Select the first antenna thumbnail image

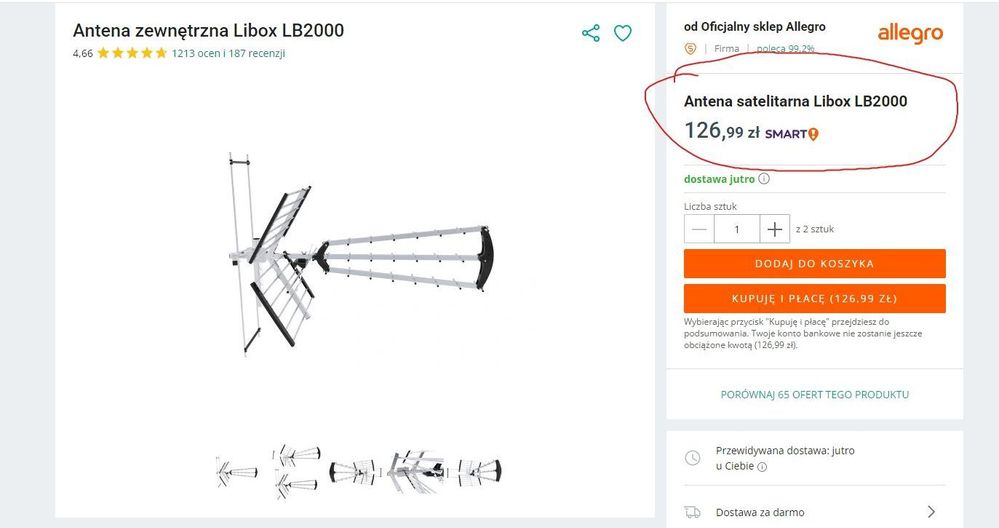[237, 471]
